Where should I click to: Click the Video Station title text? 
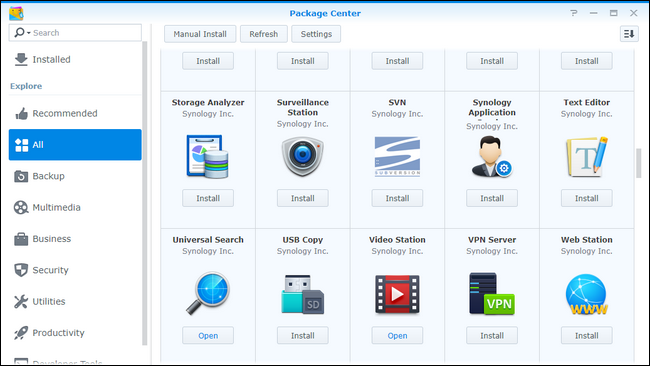(397, 240)
